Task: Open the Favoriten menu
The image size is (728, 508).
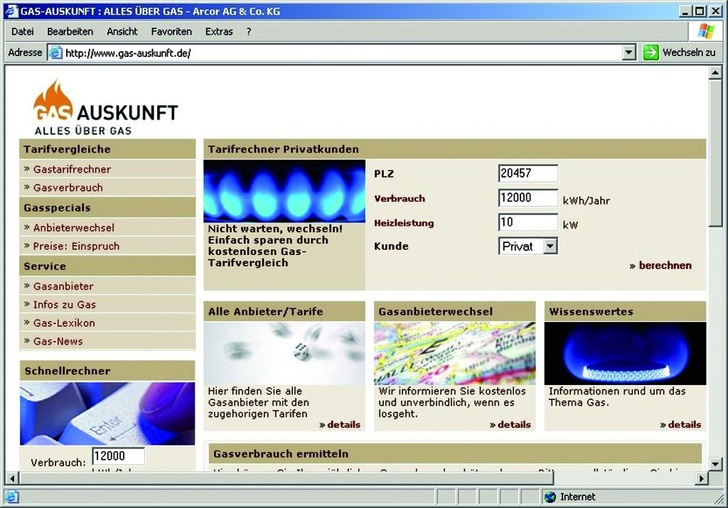Action: (172, 32)
